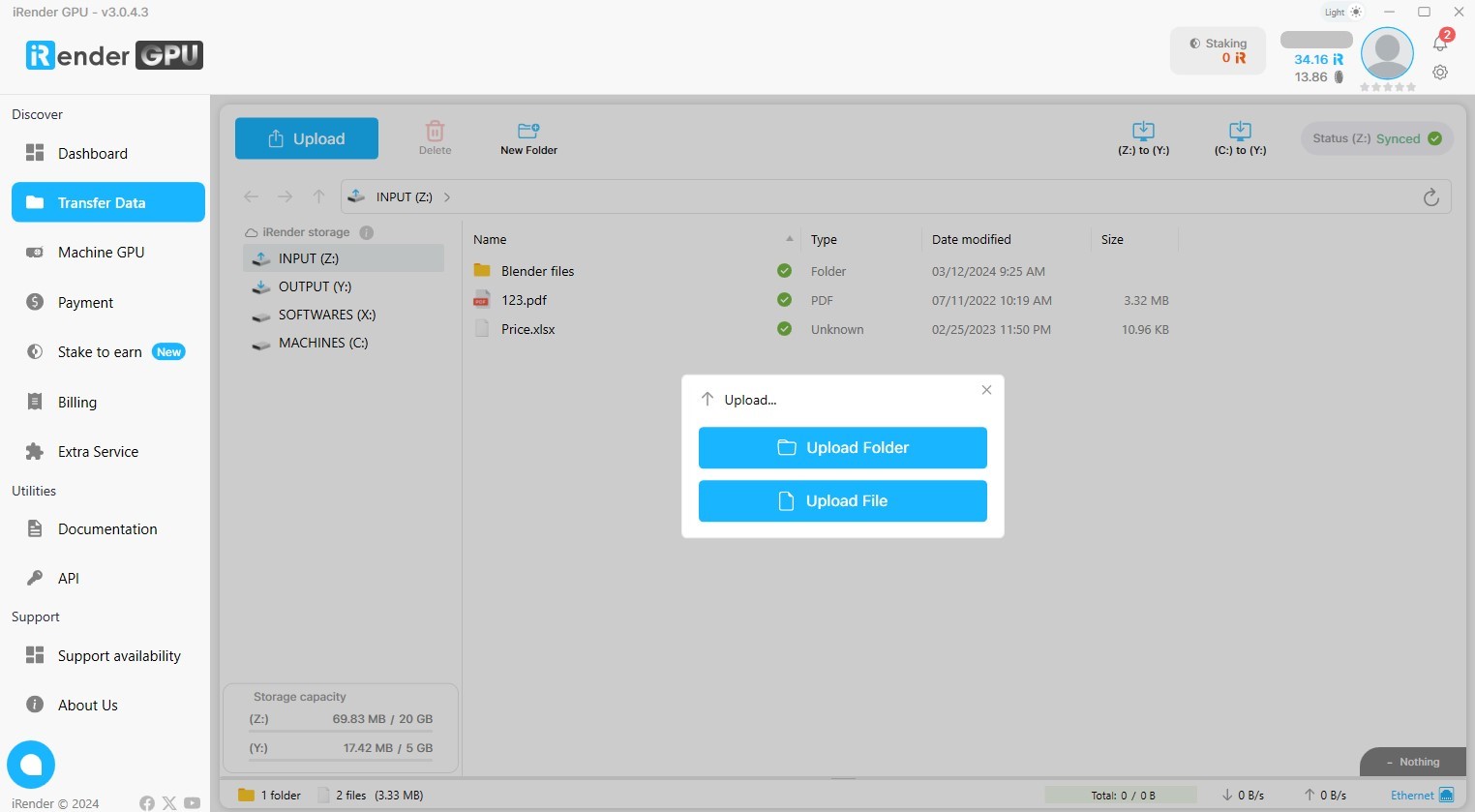Click the INPUT (Z:) path field
The height and width of the screenshot is (812, 1475).
896,196
